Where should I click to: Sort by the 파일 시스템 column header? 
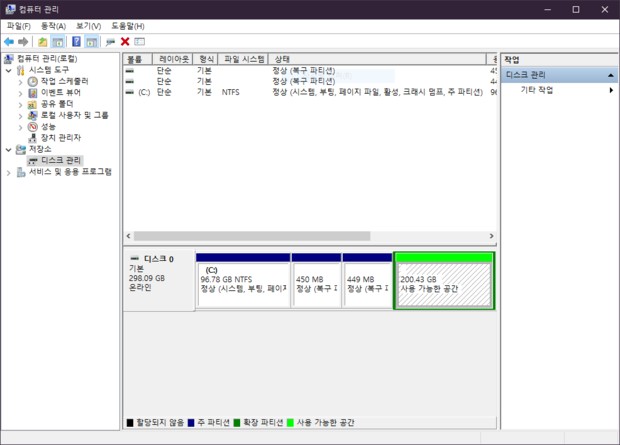(243, 59)
